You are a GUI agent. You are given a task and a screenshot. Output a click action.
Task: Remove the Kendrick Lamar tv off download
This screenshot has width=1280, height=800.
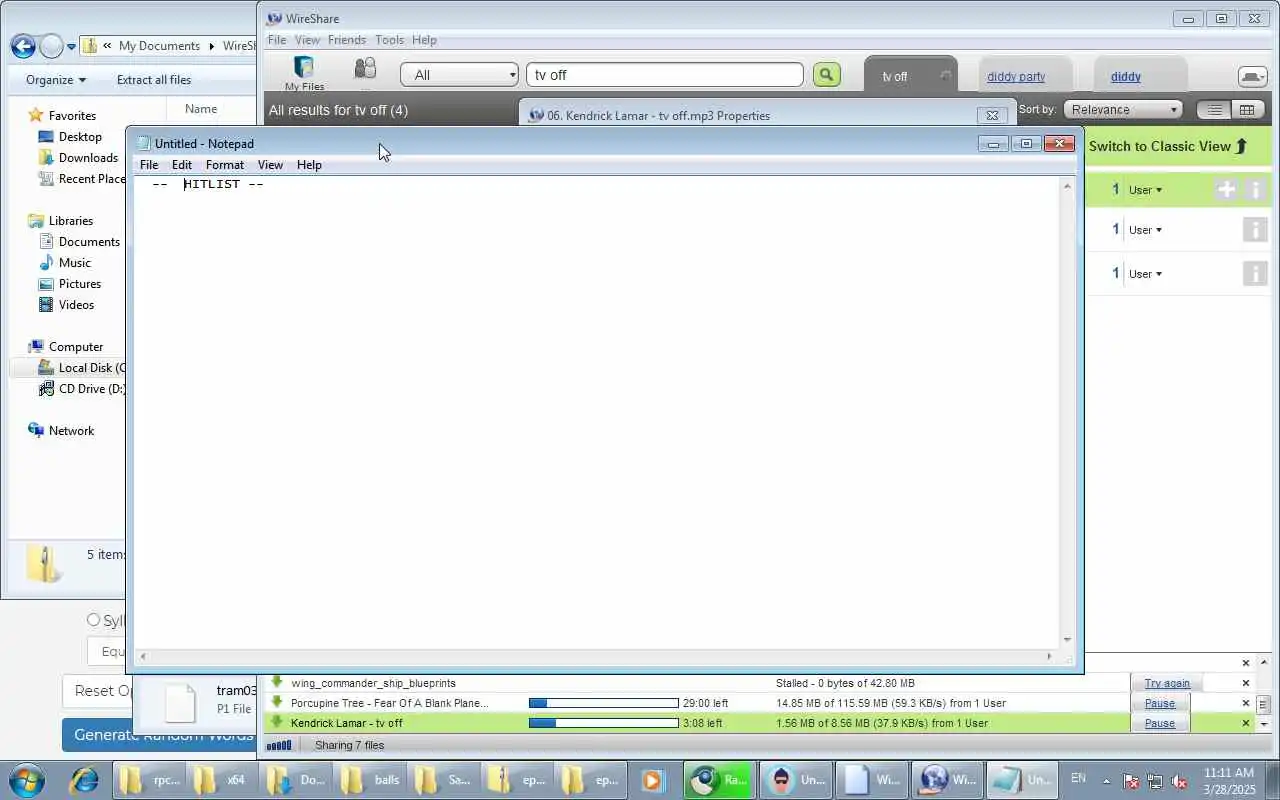click(1246, 723)
